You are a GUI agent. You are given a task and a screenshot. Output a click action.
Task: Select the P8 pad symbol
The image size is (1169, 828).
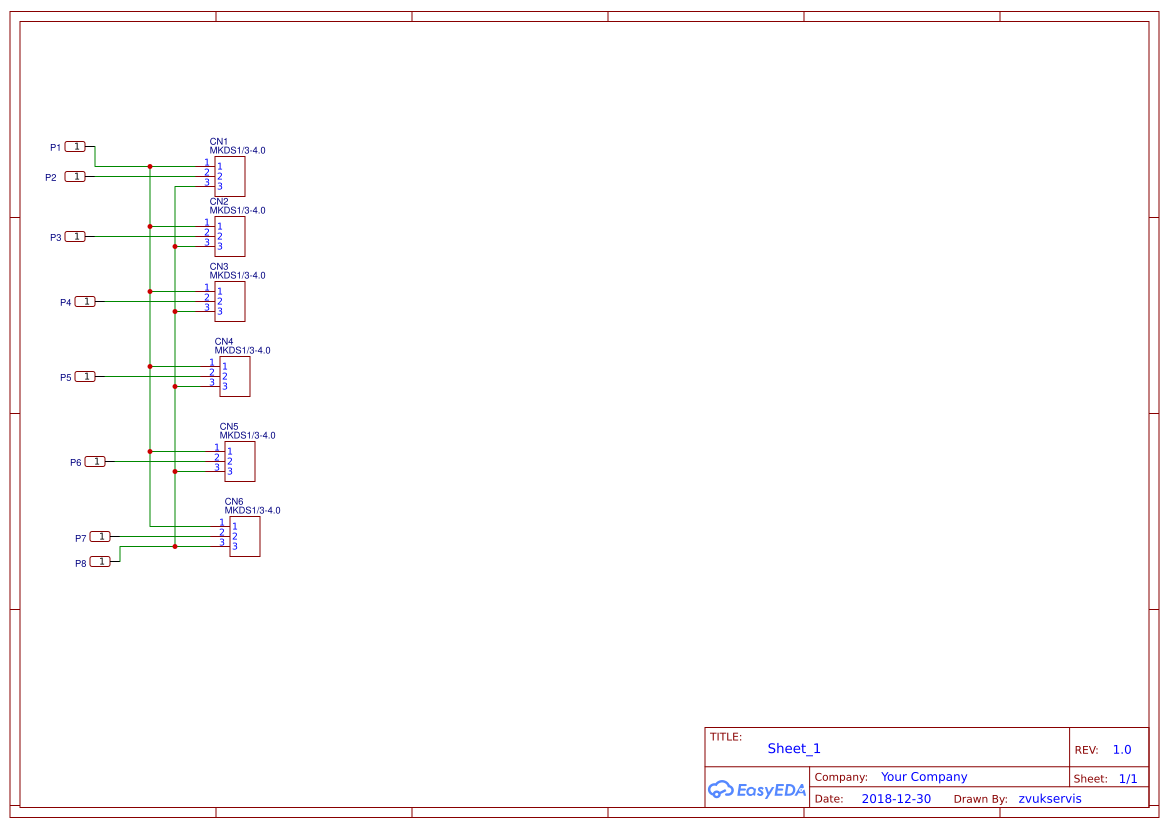click(x=100, y=561)
